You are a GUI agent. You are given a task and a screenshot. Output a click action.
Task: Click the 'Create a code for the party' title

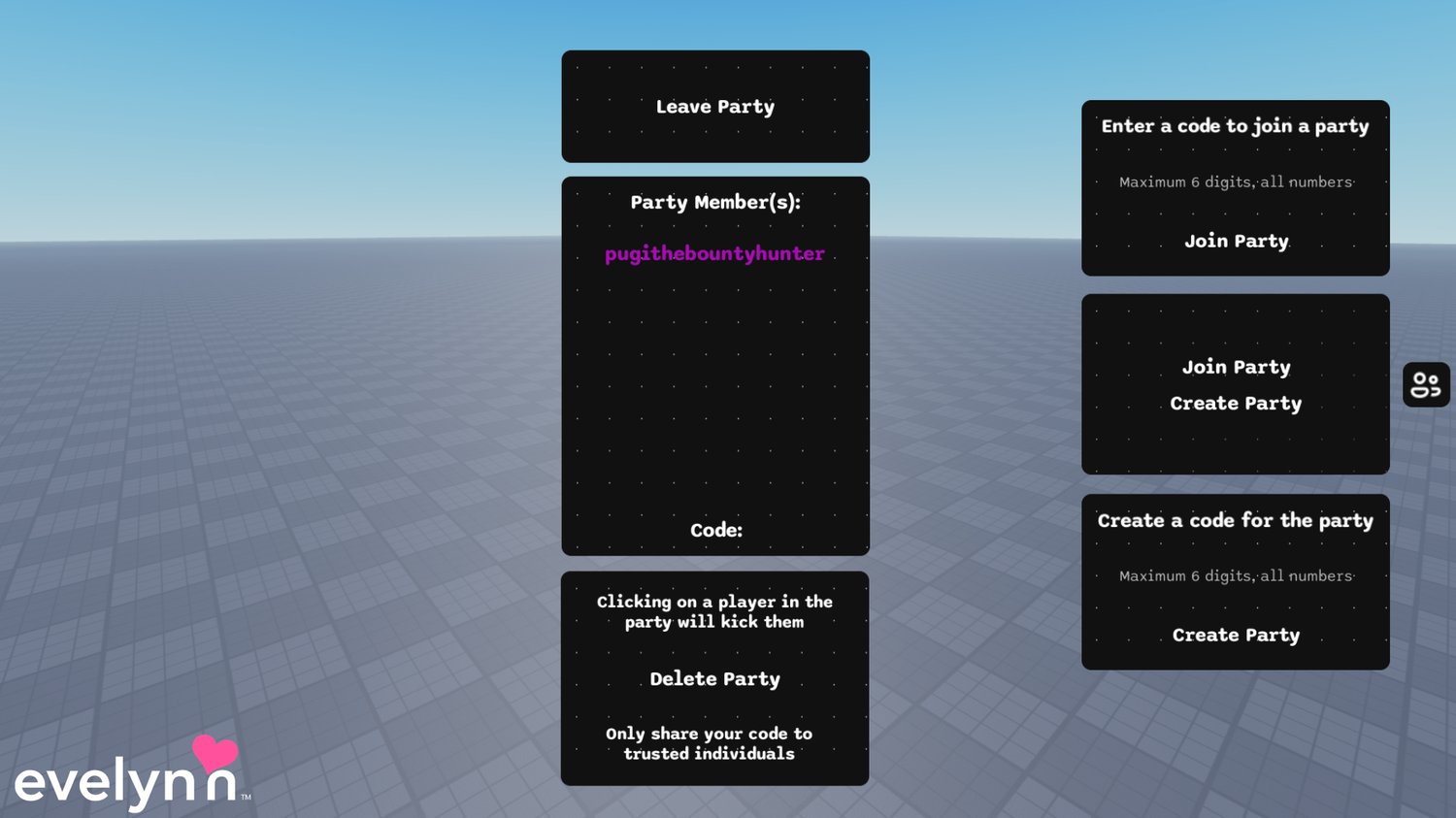(1235, 521)
